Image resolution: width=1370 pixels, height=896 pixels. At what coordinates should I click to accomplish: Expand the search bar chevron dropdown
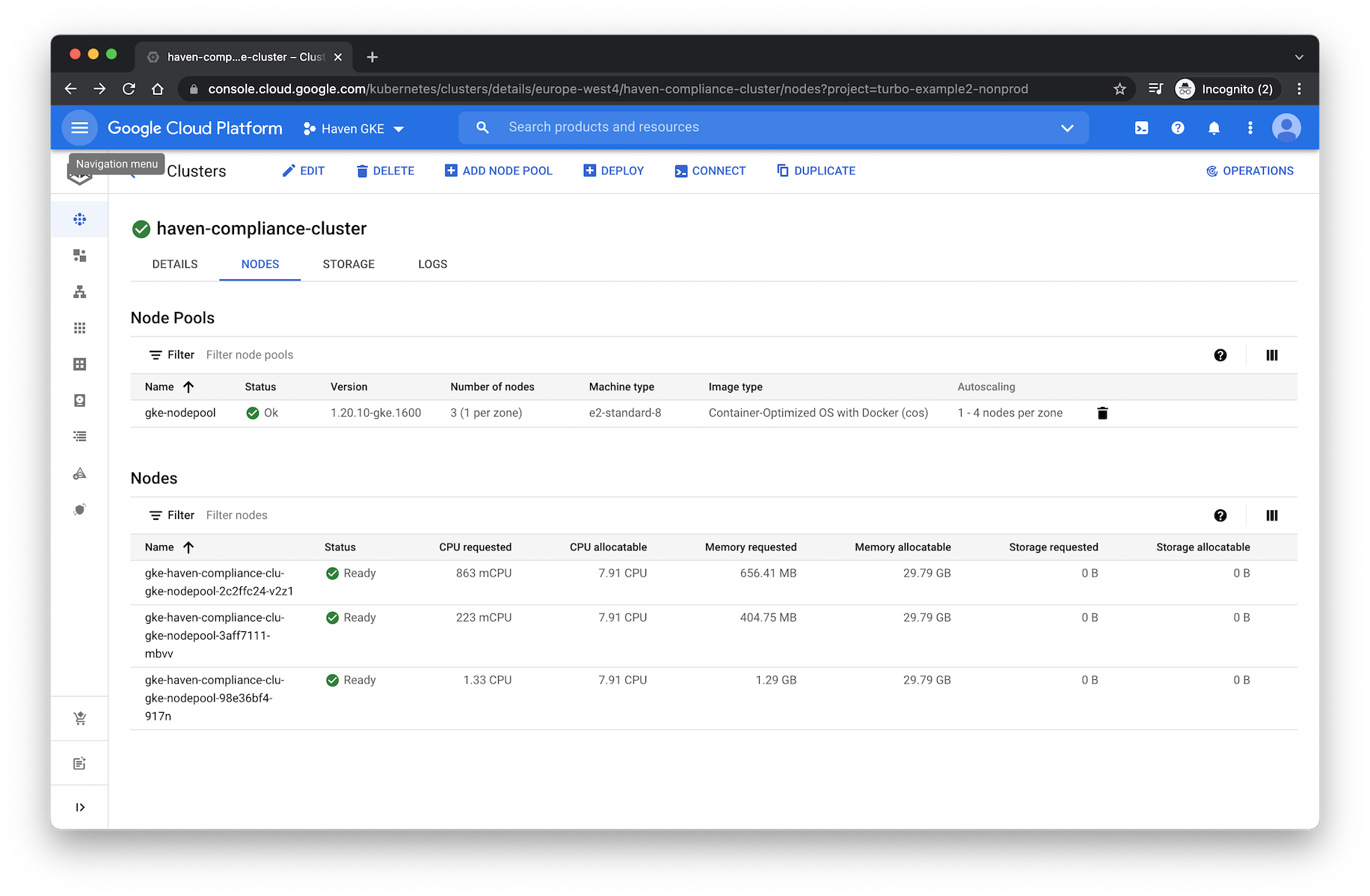[1067, 127]
